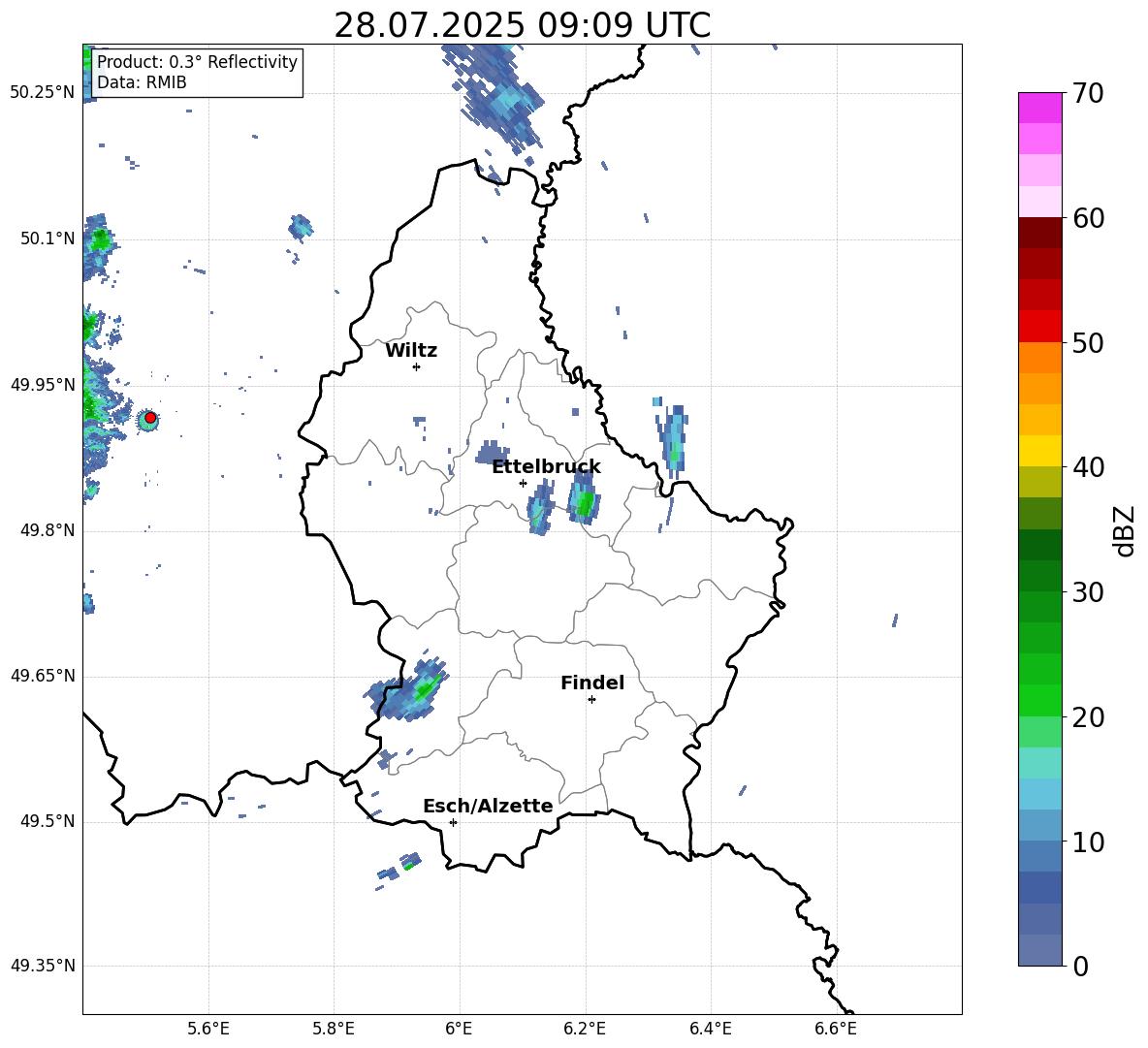Select the Ettelbruck city label
The image size is (1148, 1048).
(546, 467)
